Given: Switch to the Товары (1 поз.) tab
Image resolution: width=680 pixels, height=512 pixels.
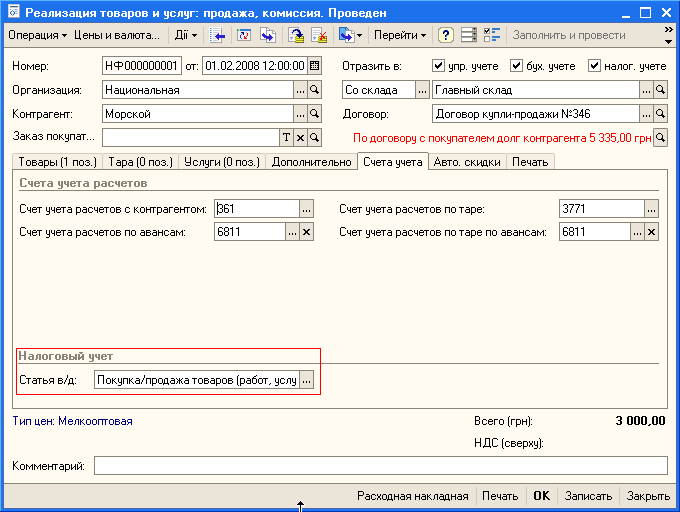Looking at the screenshot, I should click(56, 162).
